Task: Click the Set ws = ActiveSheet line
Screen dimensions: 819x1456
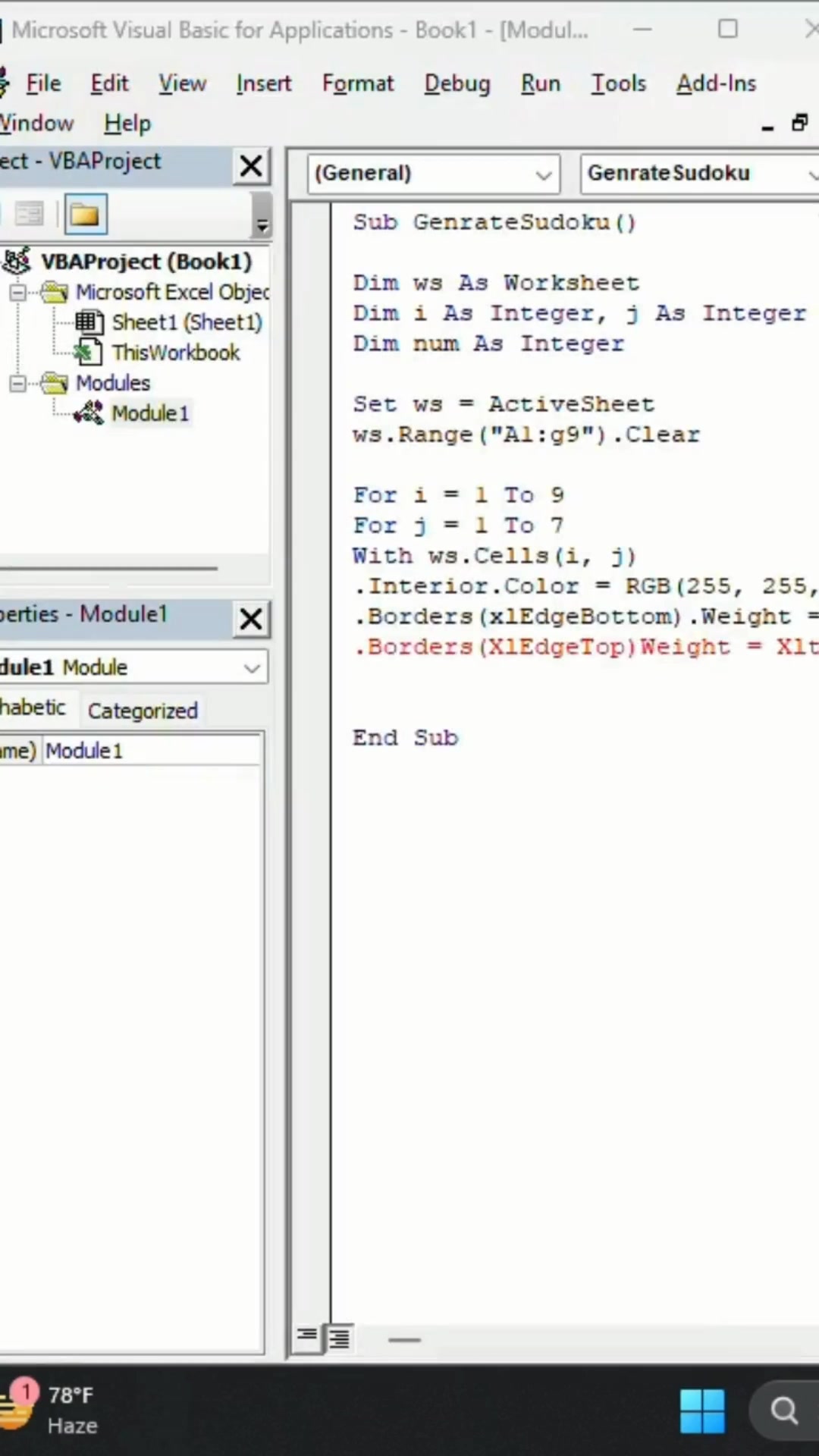Action: 504,404
